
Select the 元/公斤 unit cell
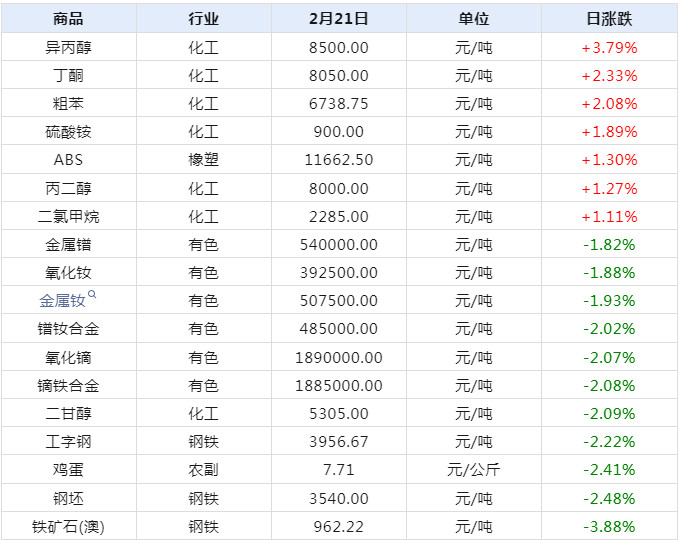(473, 470)
